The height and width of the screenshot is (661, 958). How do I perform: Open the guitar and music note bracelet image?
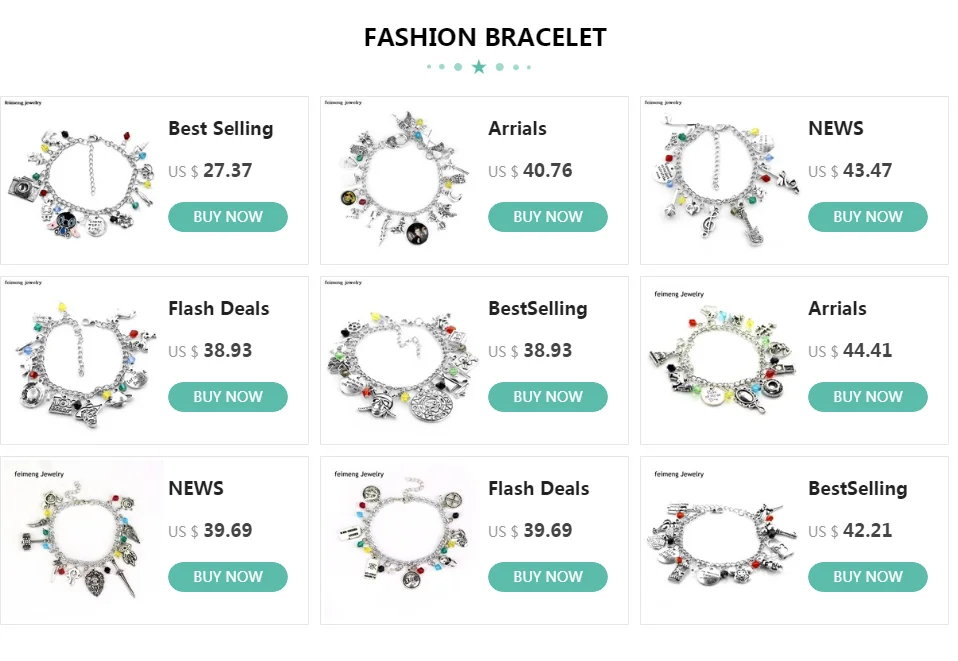coord(722,180)
